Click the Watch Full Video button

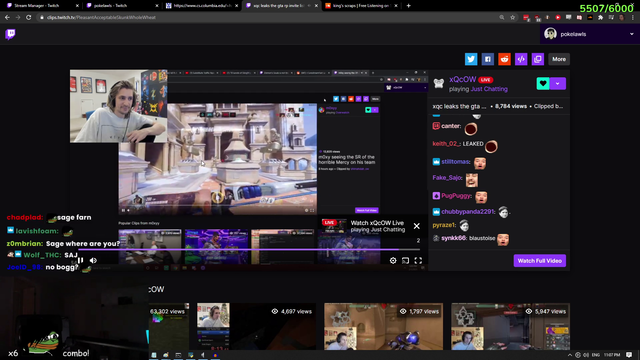point(540,260)
